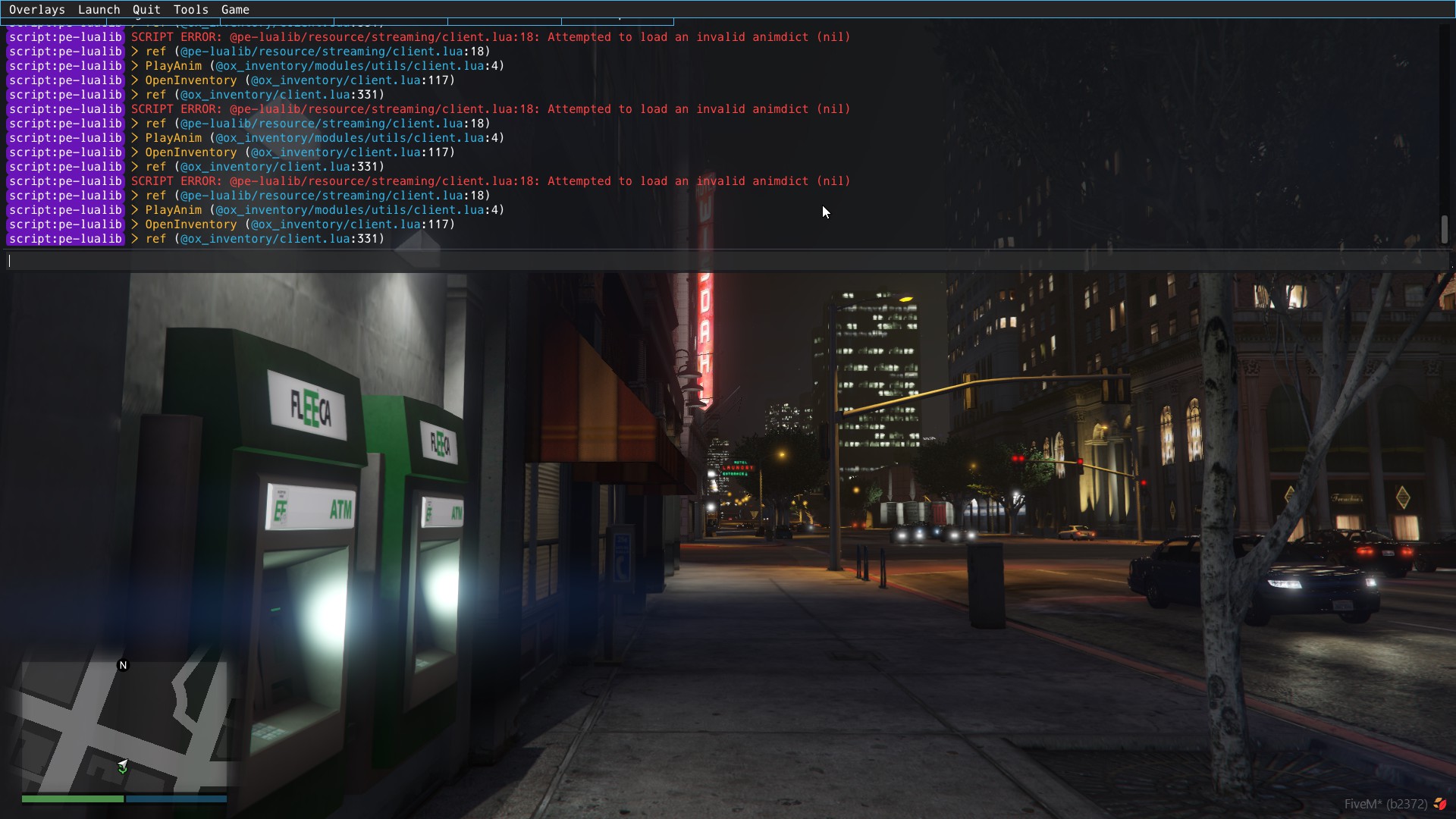
Task: Click the scroll-up arrow on the console scrollbar
Action: pyautogui.click(x=1444, y=27)
